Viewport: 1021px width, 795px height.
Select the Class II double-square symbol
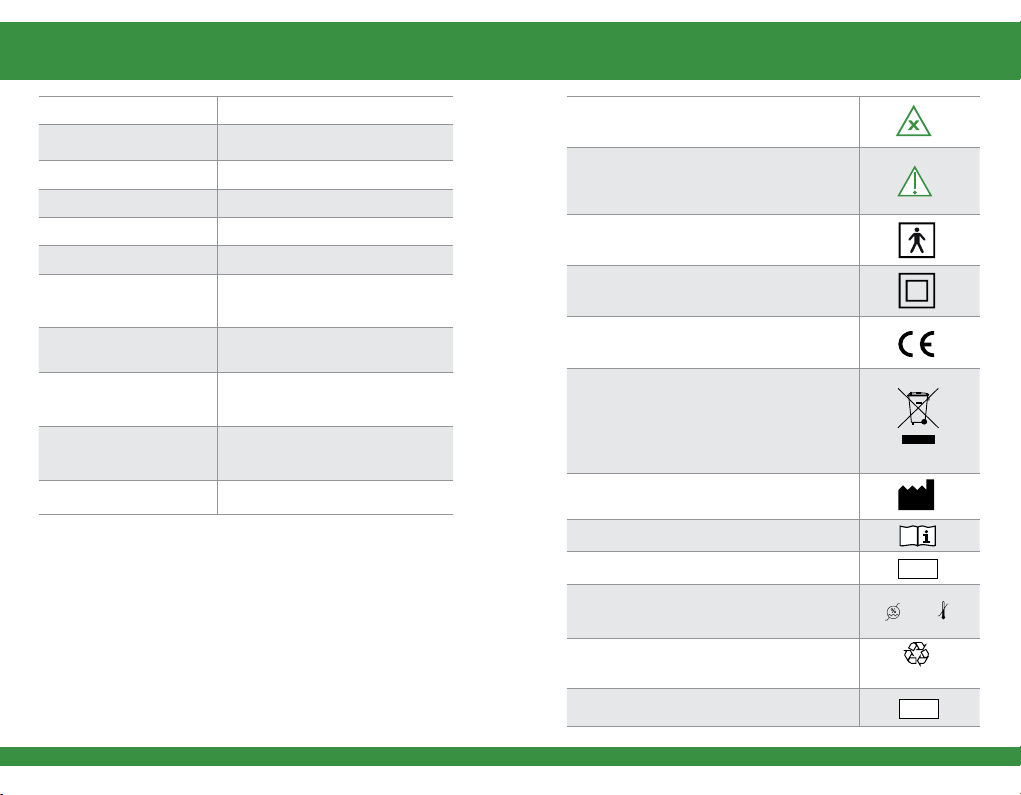(x=917, y=290)
